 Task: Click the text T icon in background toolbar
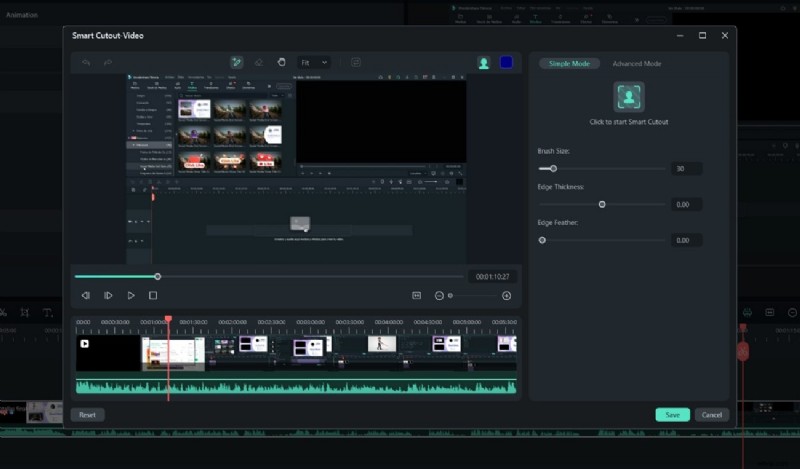tap(47, 313)
